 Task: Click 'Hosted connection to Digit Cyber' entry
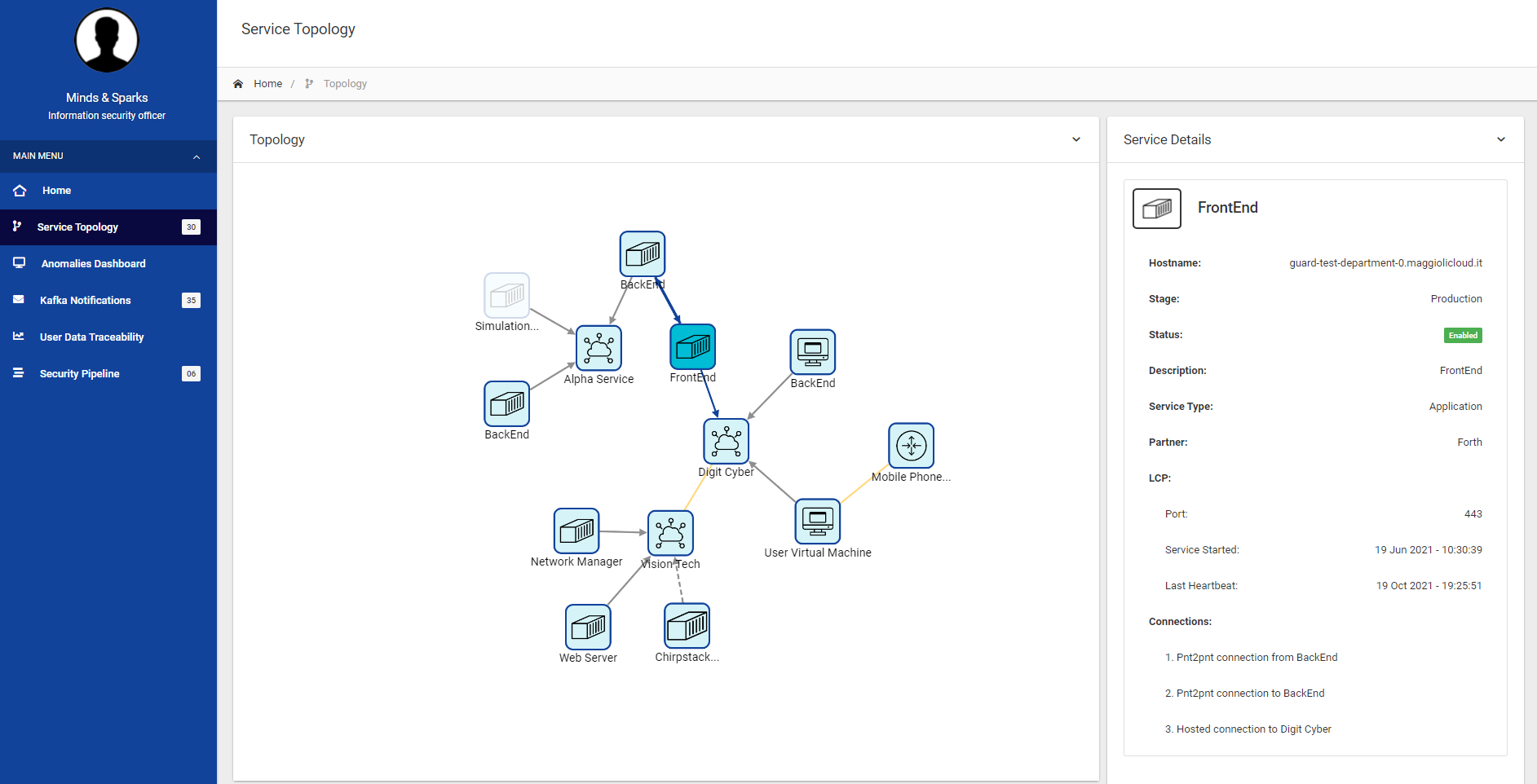coord(1253,729)
